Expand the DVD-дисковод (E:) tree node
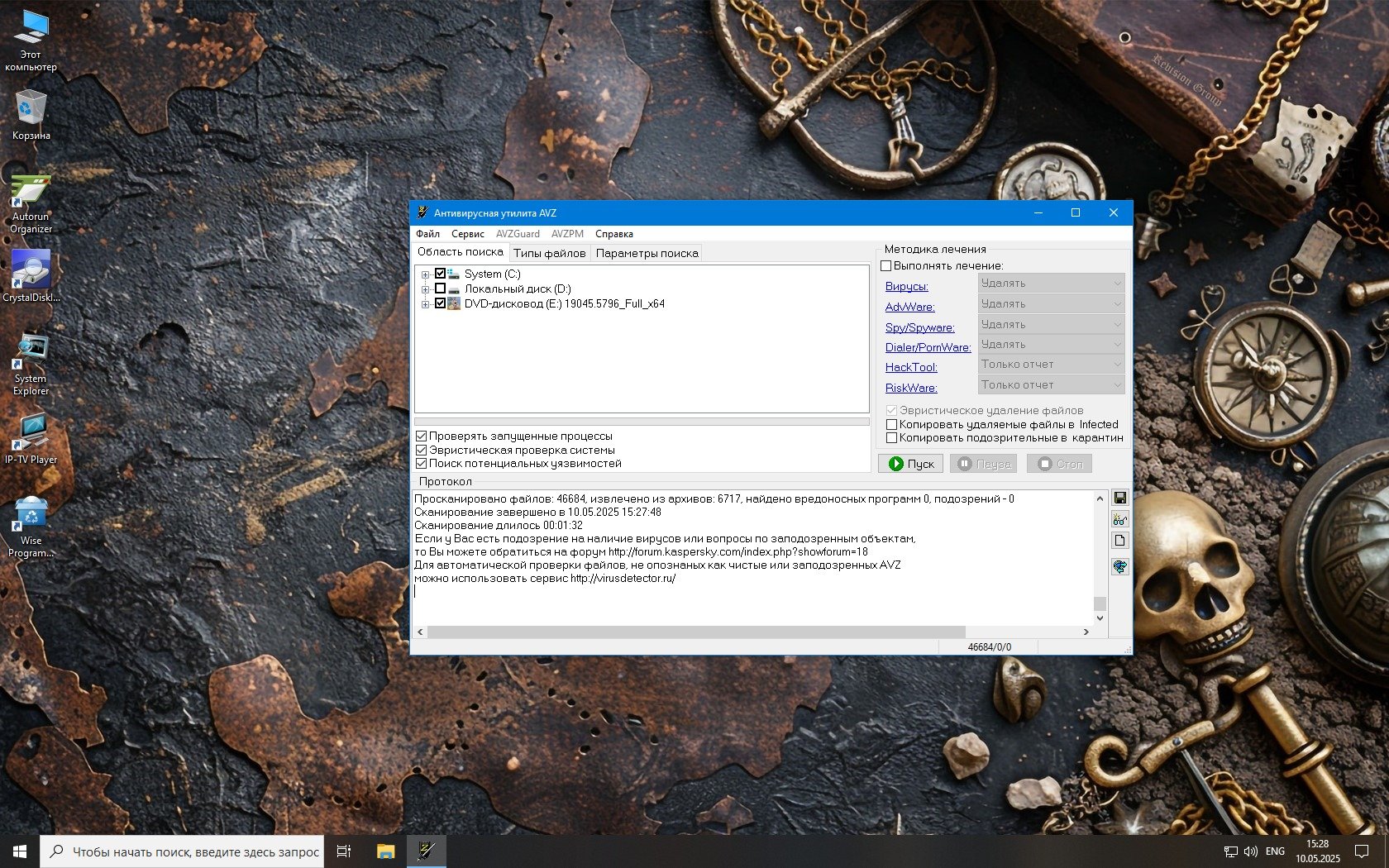The image size is (1389, 868). (425, 304)
